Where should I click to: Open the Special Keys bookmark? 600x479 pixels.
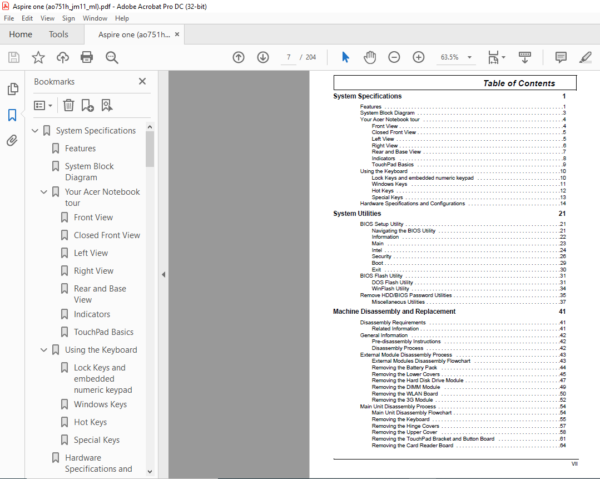(x=96, y=440)
